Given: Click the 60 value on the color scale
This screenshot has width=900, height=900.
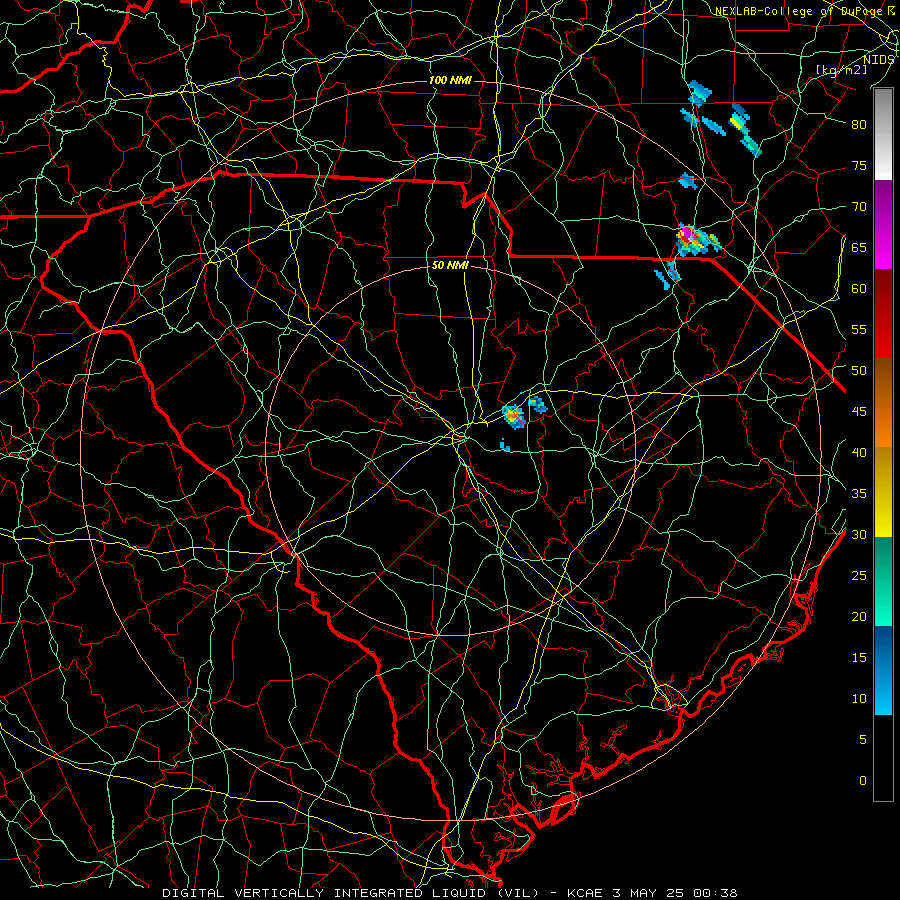Looking at the screenshot, I should coord(859,289).
